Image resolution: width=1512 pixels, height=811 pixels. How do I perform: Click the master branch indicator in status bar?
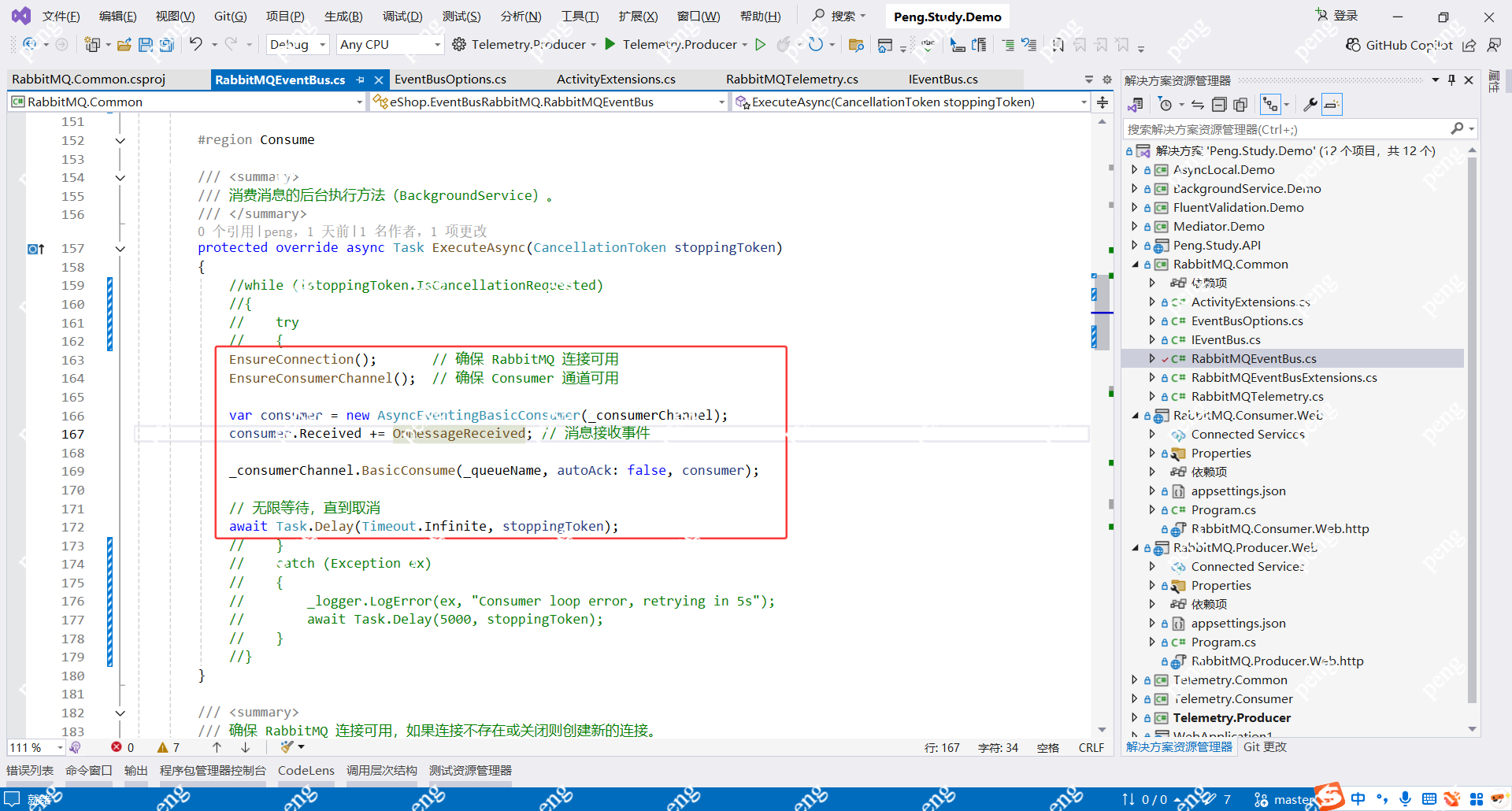(1284, 799)
